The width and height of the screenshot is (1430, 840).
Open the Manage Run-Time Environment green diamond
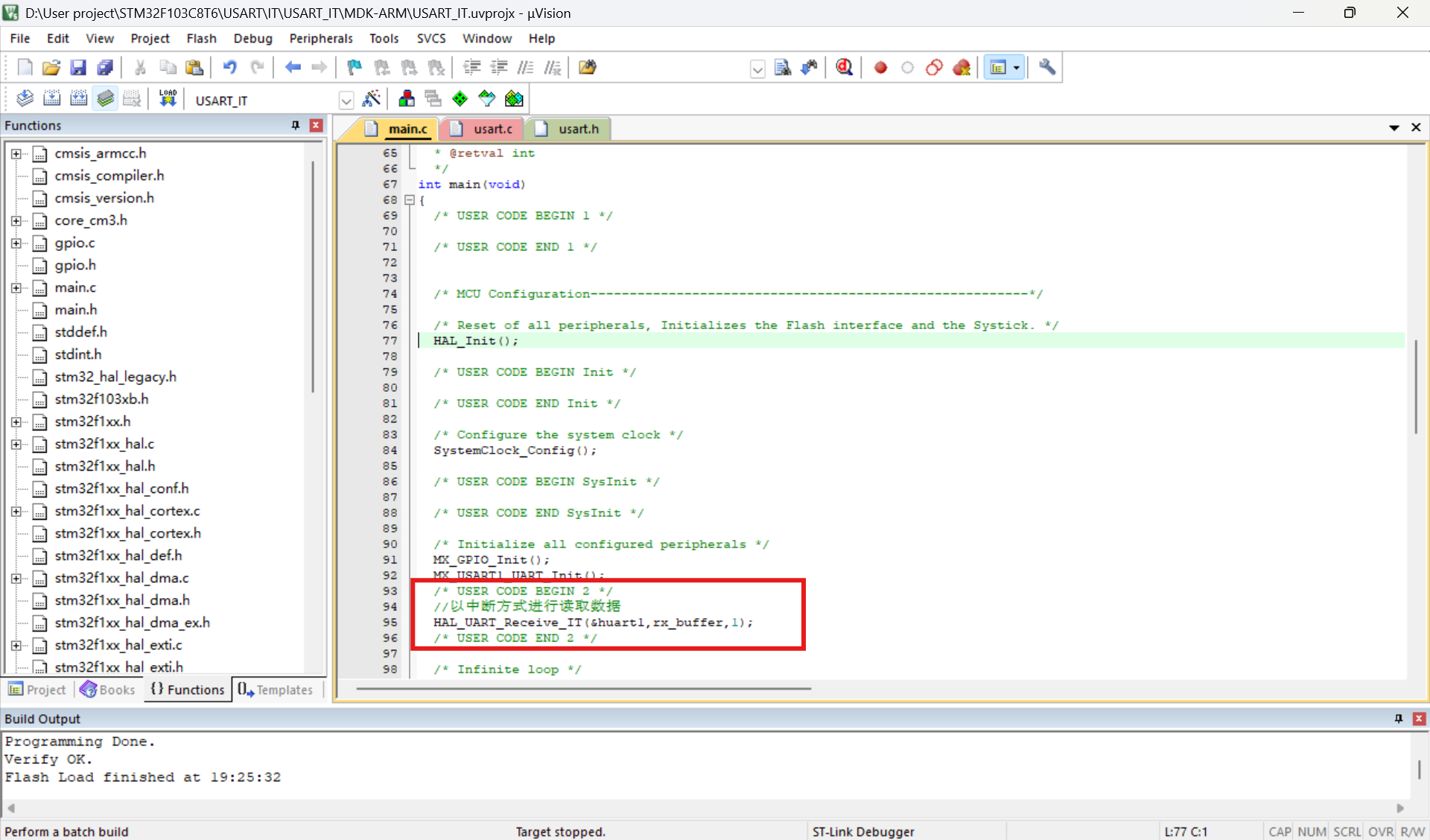tap(460, 98)
